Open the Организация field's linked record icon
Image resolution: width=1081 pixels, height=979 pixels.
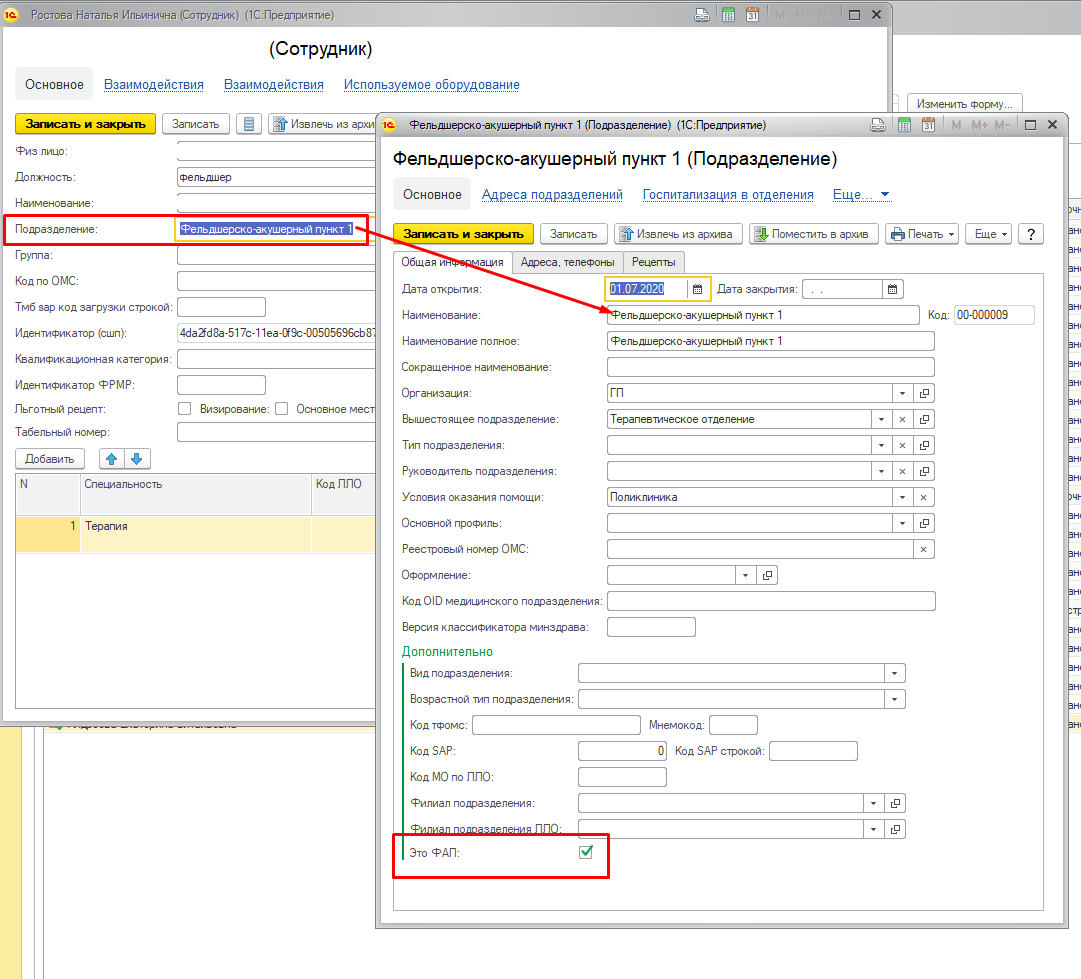point(924,393)
